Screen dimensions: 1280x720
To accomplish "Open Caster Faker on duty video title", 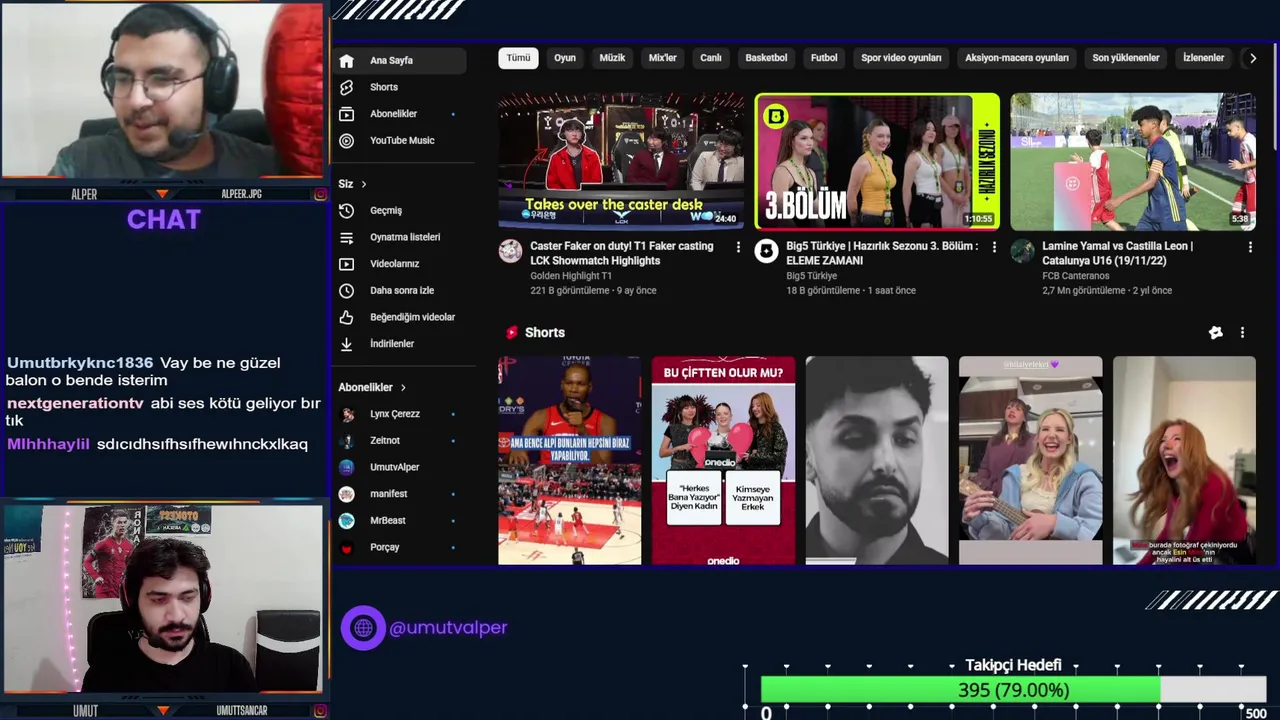I will click(x=622, y=253).
